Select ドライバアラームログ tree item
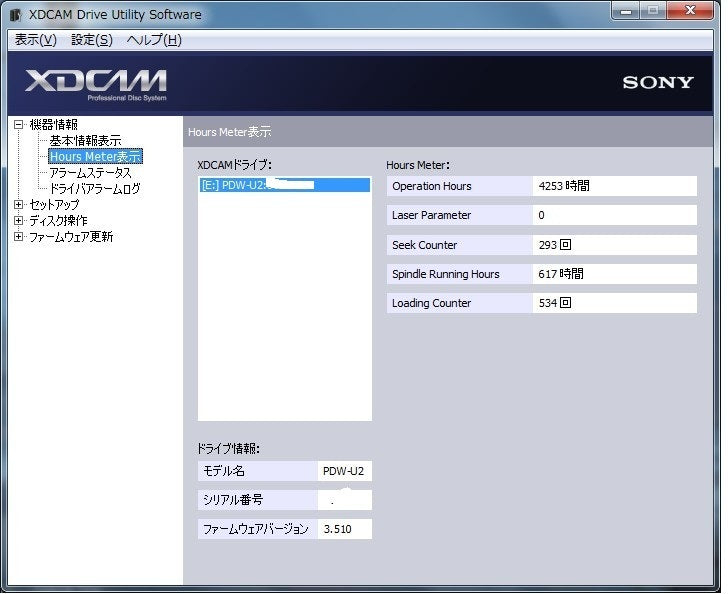The width and height of the screenshot is (728, 594). coord(95,189)
